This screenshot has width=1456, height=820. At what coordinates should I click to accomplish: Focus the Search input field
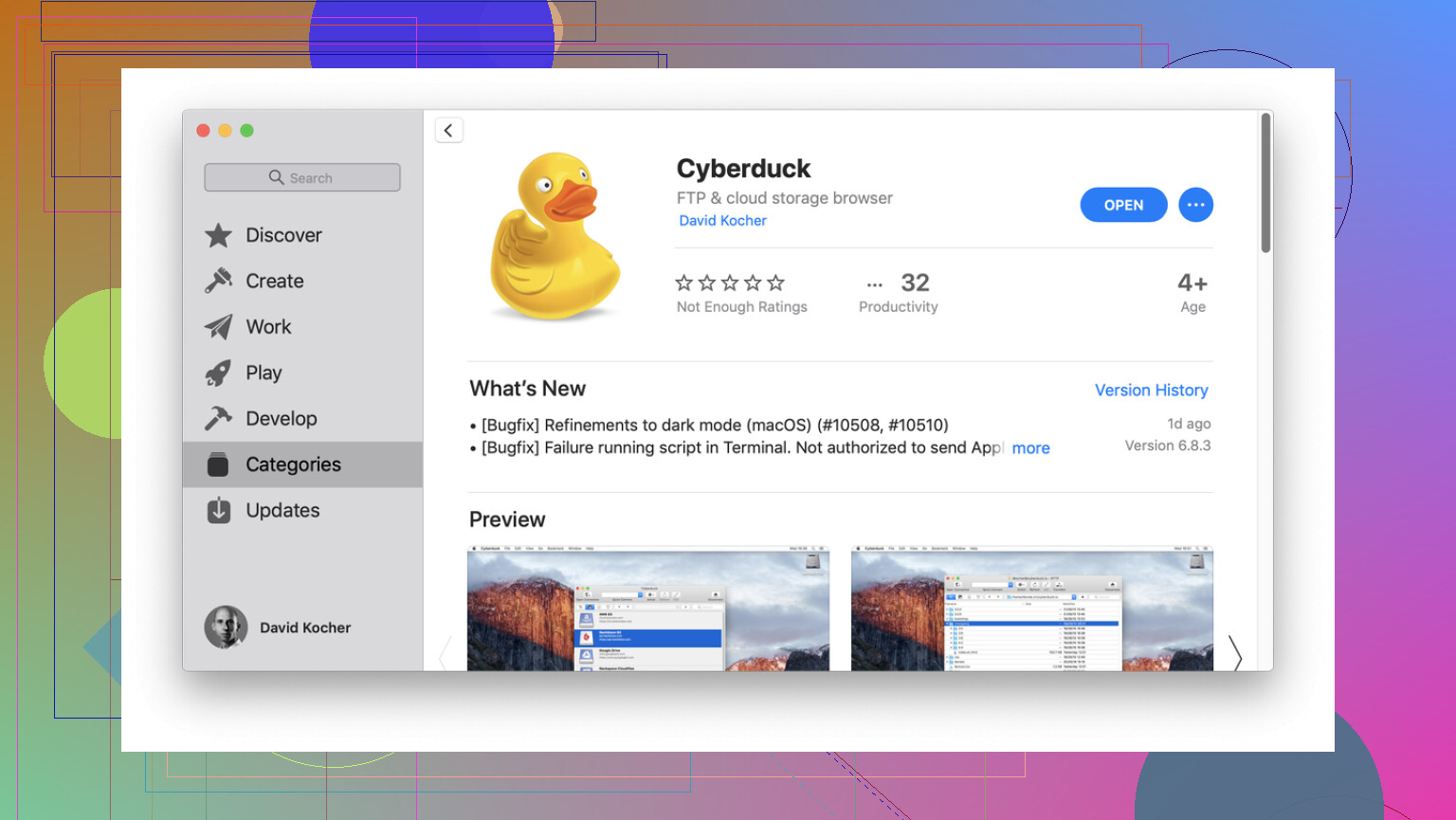point(302,177)
